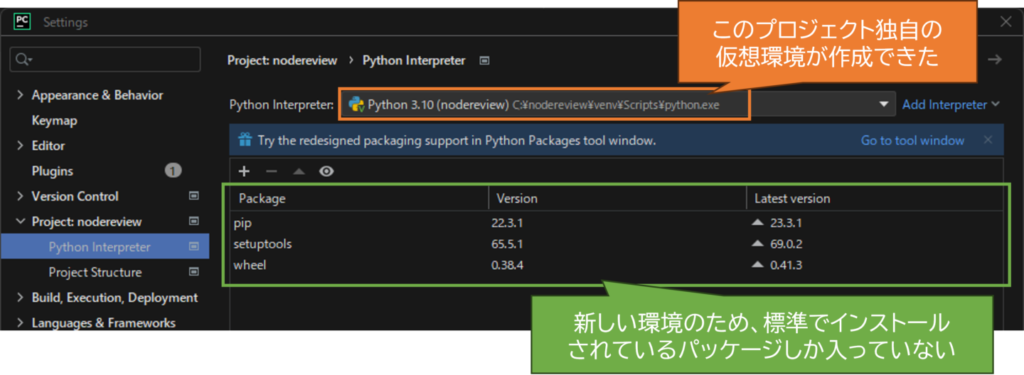Click the forward navigation arrow icon
Image resolution: width=1024 pixels, height=375 pixels.
click(995, 60)
